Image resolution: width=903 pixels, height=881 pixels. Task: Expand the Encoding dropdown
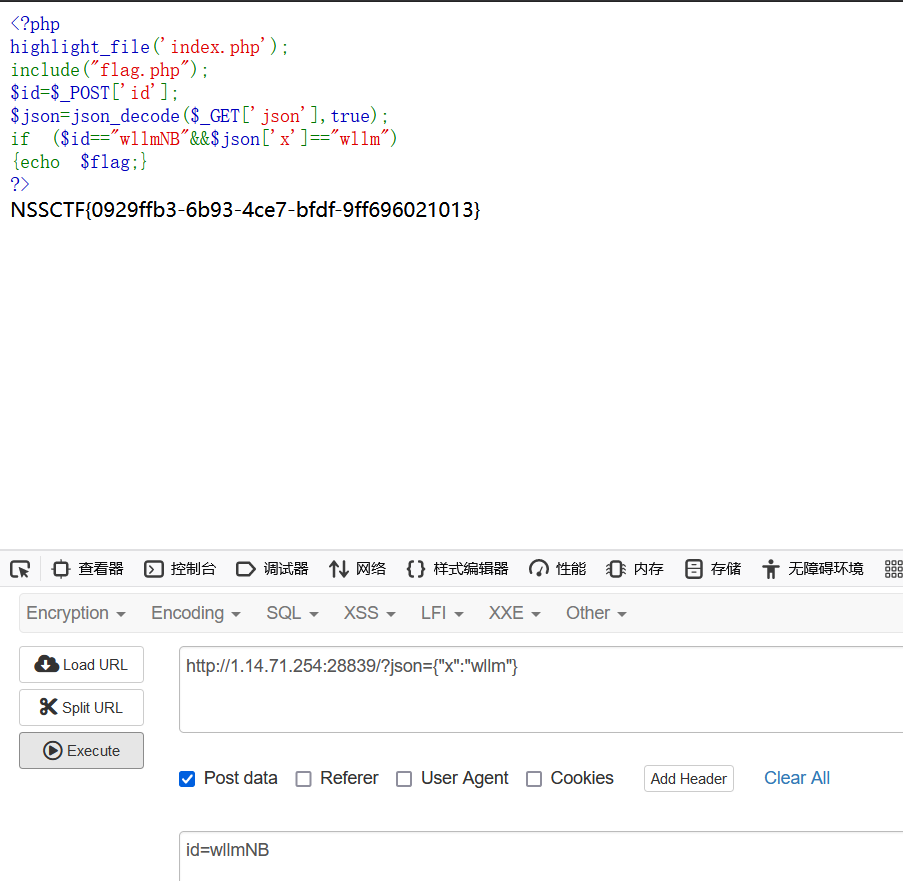196,613
